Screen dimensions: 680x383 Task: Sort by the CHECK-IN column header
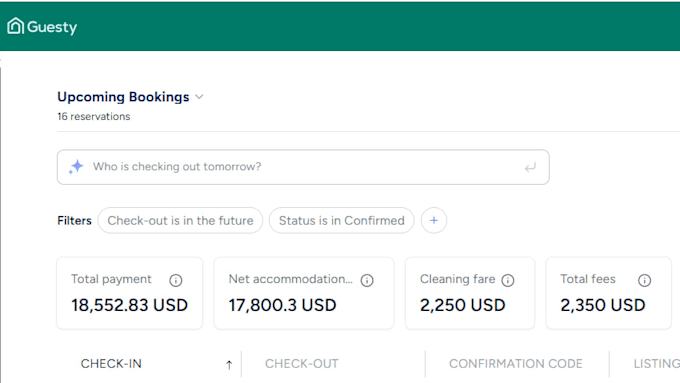pyautogui.click(x=111, y=363)
